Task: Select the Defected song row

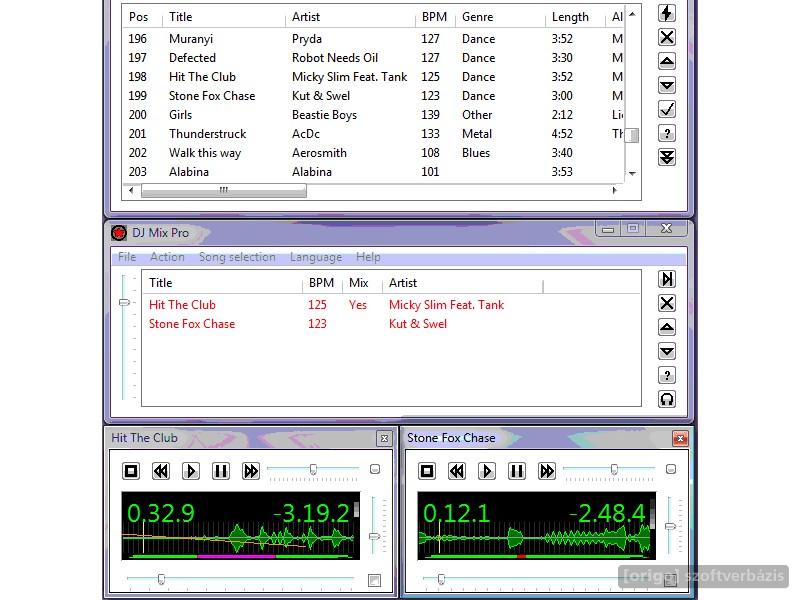Action: 373,58
